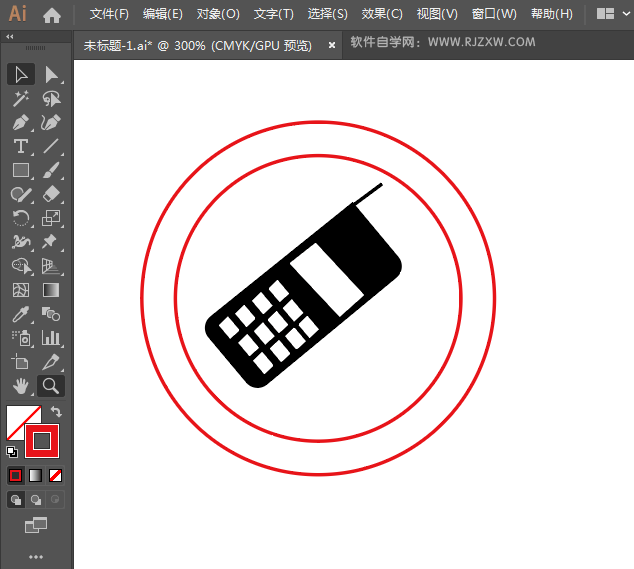The image size is (634, 569).
Task: Select the Puppet Warp pin tool
Action: (x=51, y=242)
